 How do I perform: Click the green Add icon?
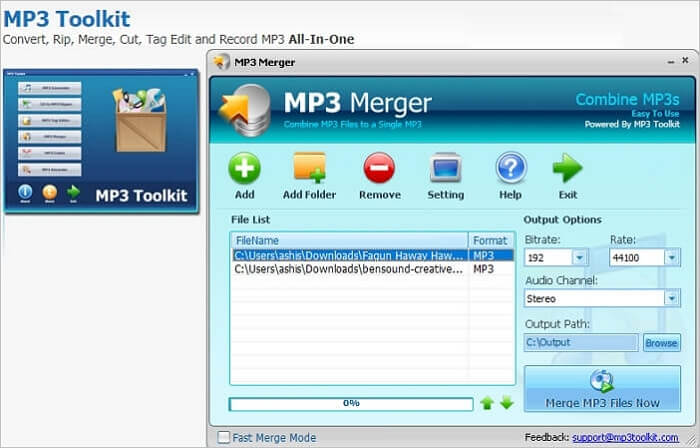244,168
